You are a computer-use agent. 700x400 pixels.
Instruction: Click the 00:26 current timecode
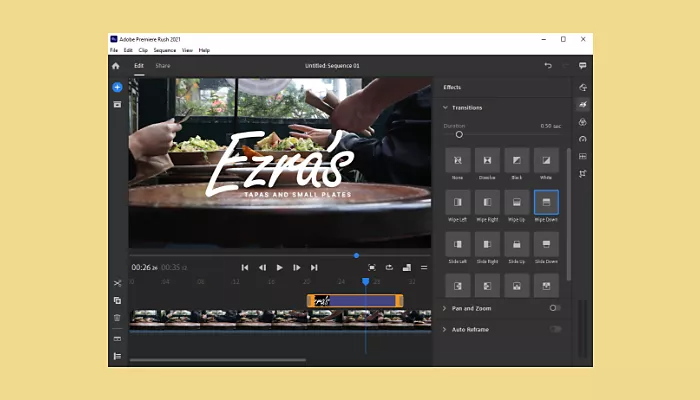click(x=145, y=267)
